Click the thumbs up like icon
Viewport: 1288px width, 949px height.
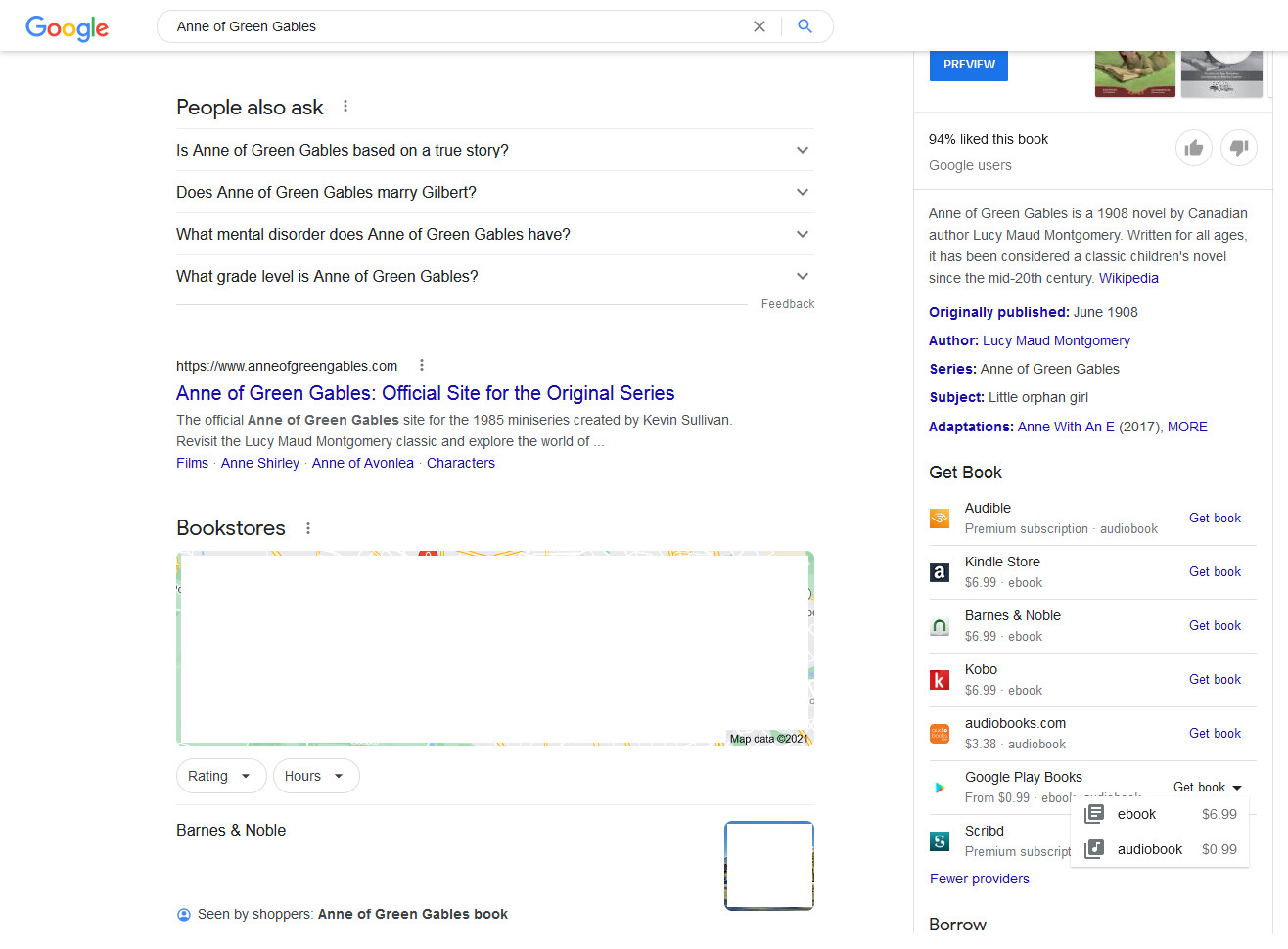pyautogui.click(x=1194, y=148)
